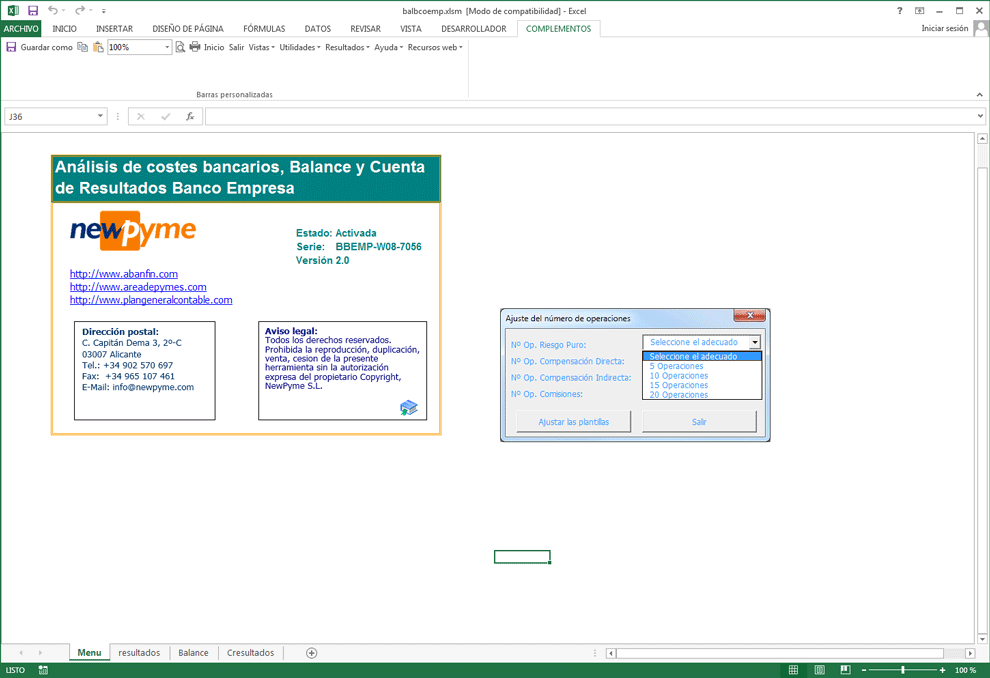The width and height of the screenshot is (990, 678).
Task: Open the Resultados dropdown menu
Action: (347, 47)
